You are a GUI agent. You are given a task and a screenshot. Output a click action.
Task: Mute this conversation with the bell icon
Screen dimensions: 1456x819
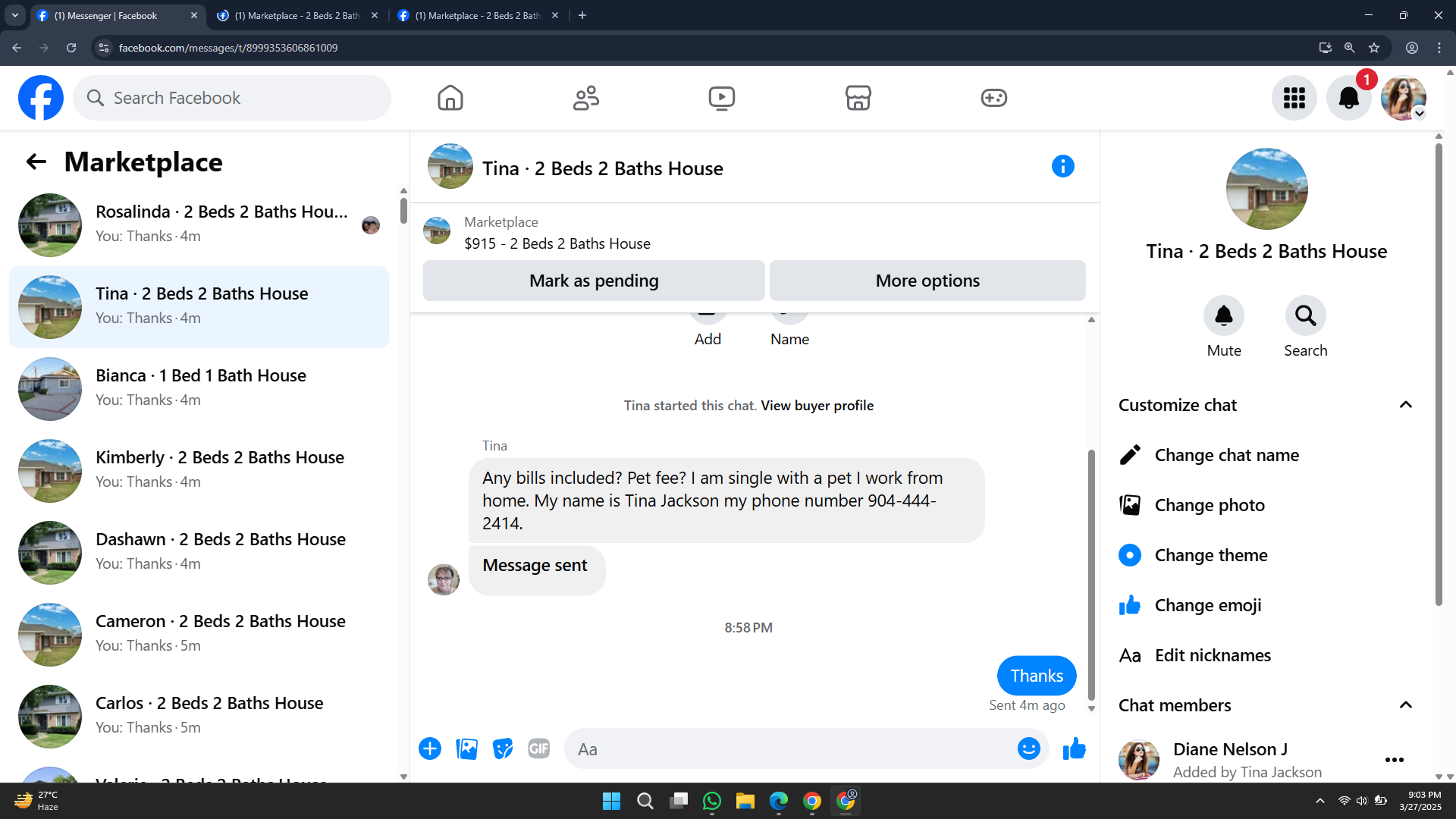[x=1224, y=315]
